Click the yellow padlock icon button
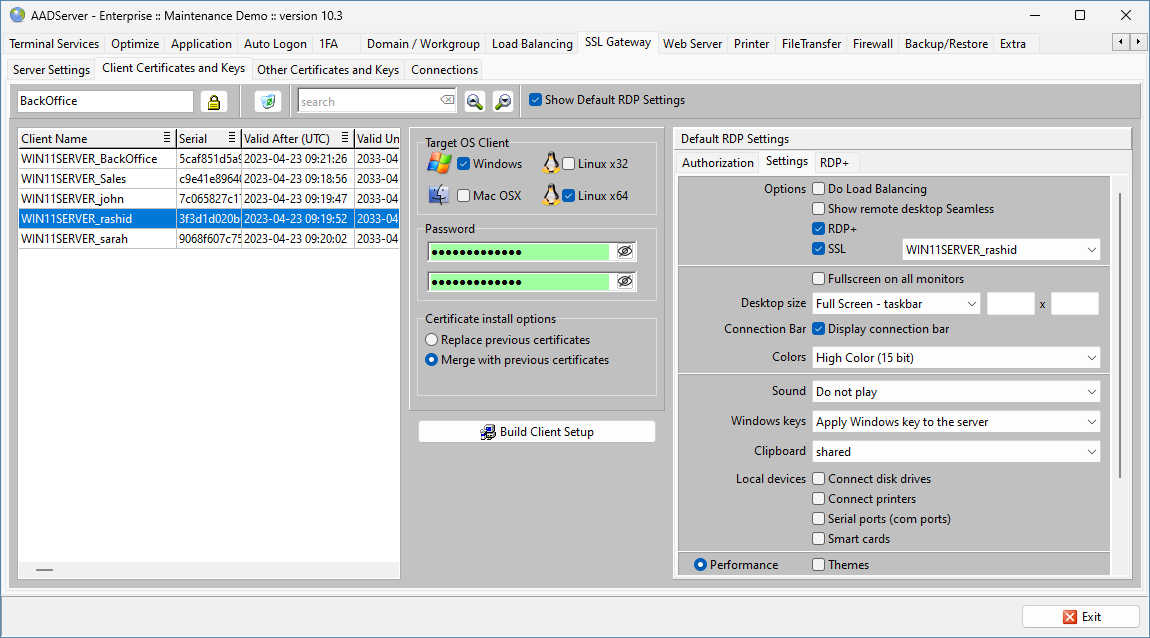 213,101
